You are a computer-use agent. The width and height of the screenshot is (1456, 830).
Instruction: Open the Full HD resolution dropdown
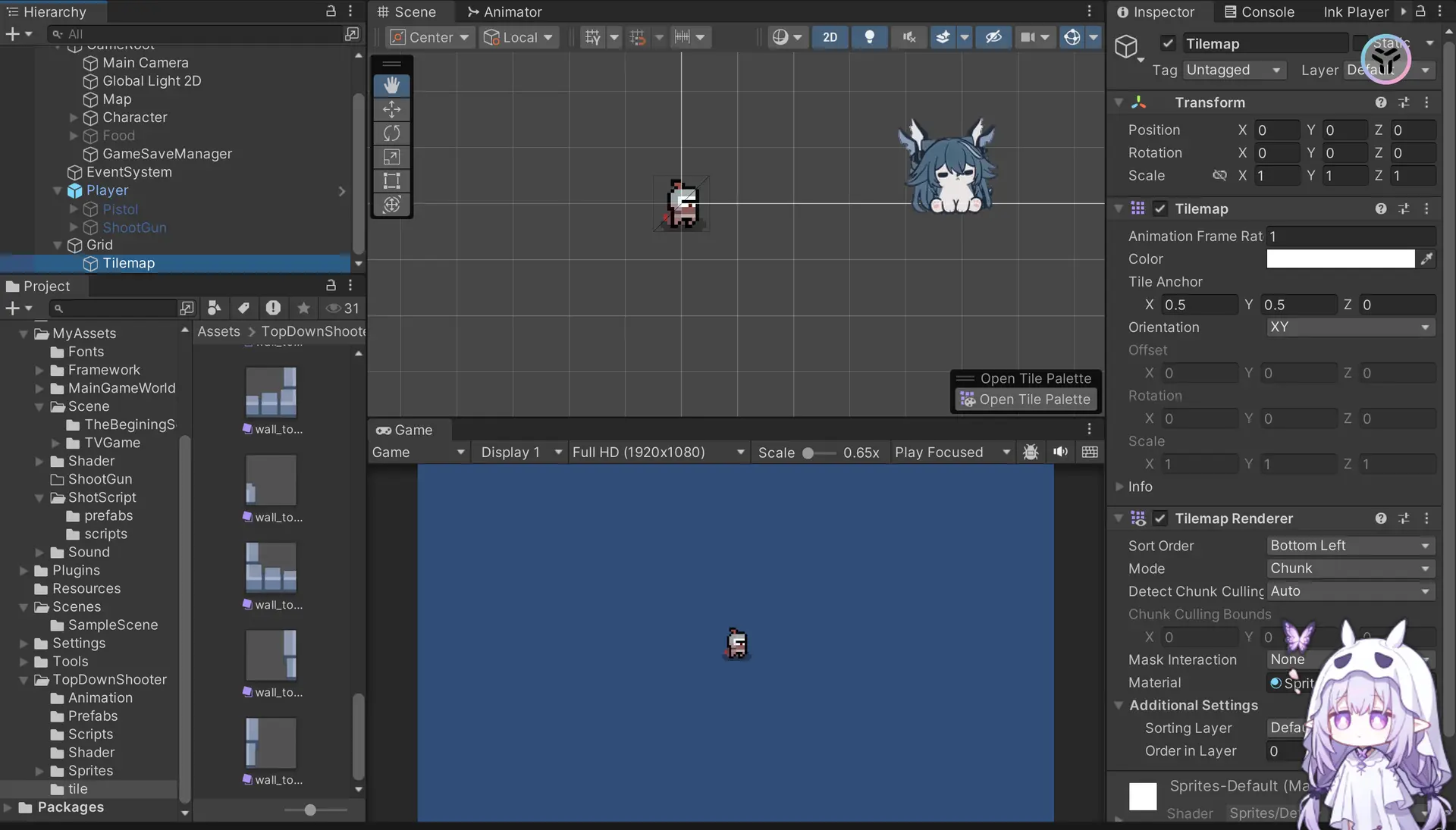pyautogui.click(x=658, y=453)
